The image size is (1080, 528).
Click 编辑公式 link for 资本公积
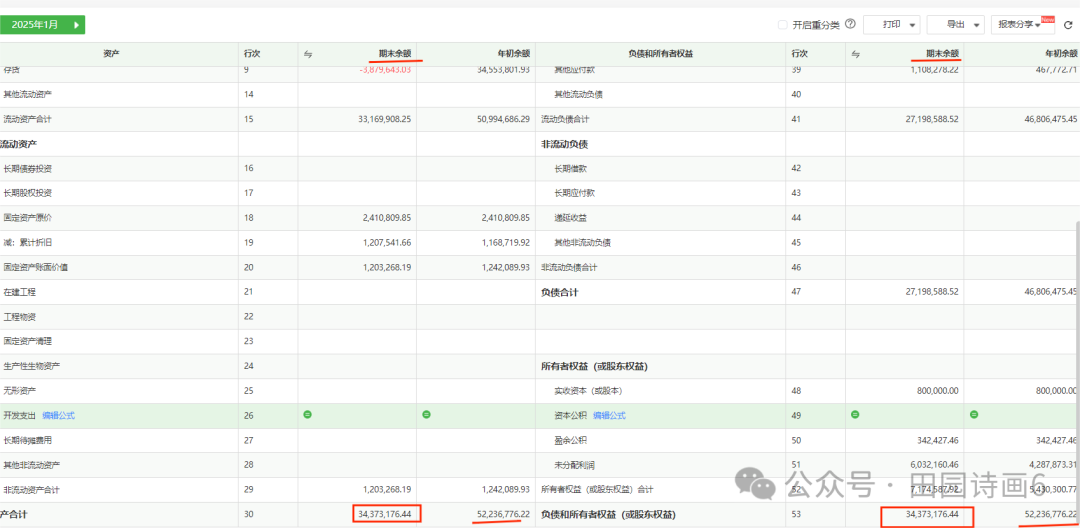click(x=609, y=415)
